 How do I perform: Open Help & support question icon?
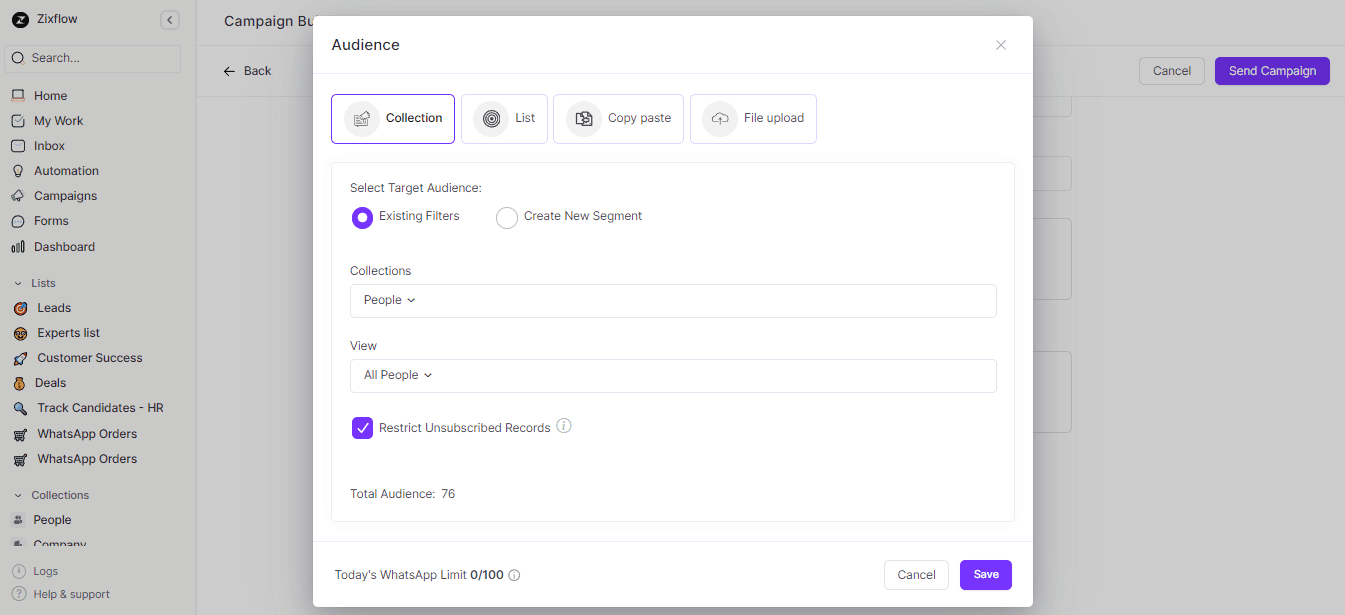pos(19,594)
